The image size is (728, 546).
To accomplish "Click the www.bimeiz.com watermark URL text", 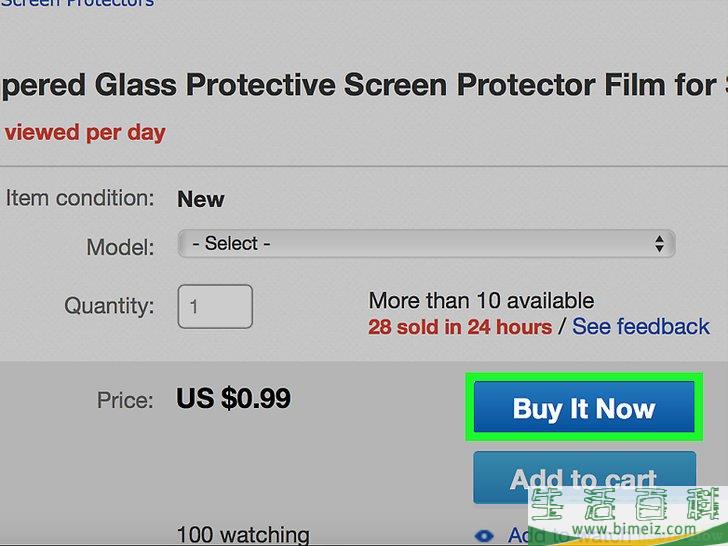I will point(634,529).
